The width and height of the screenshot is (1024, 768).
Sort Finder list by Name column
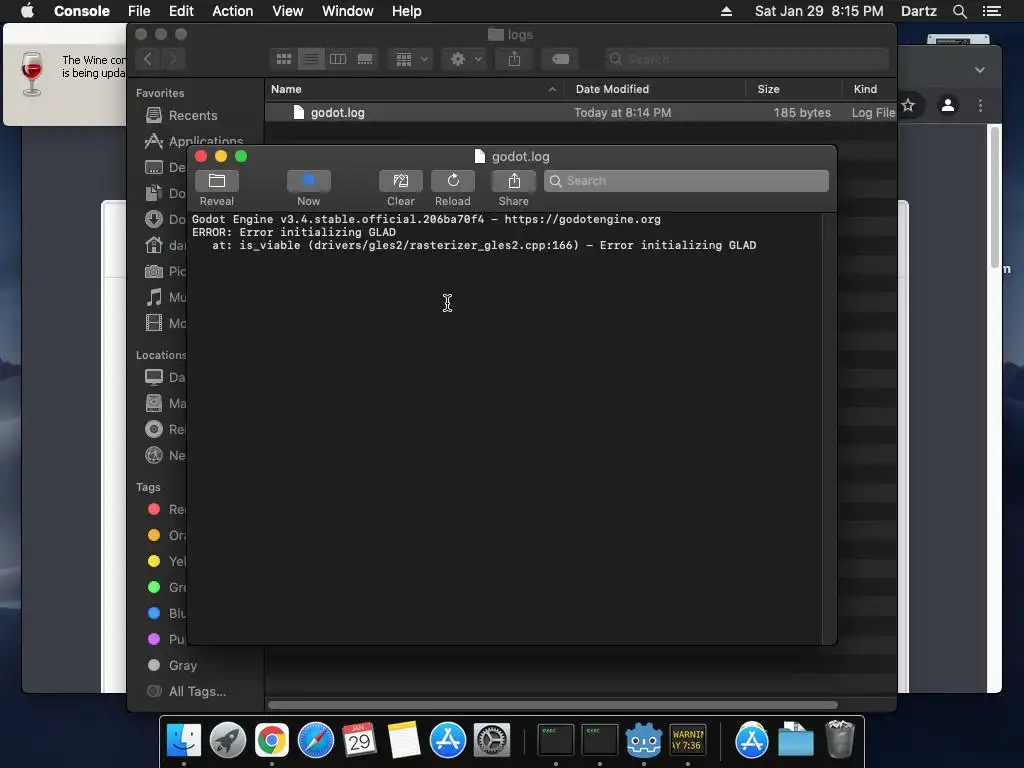click(x=413, y=89)
